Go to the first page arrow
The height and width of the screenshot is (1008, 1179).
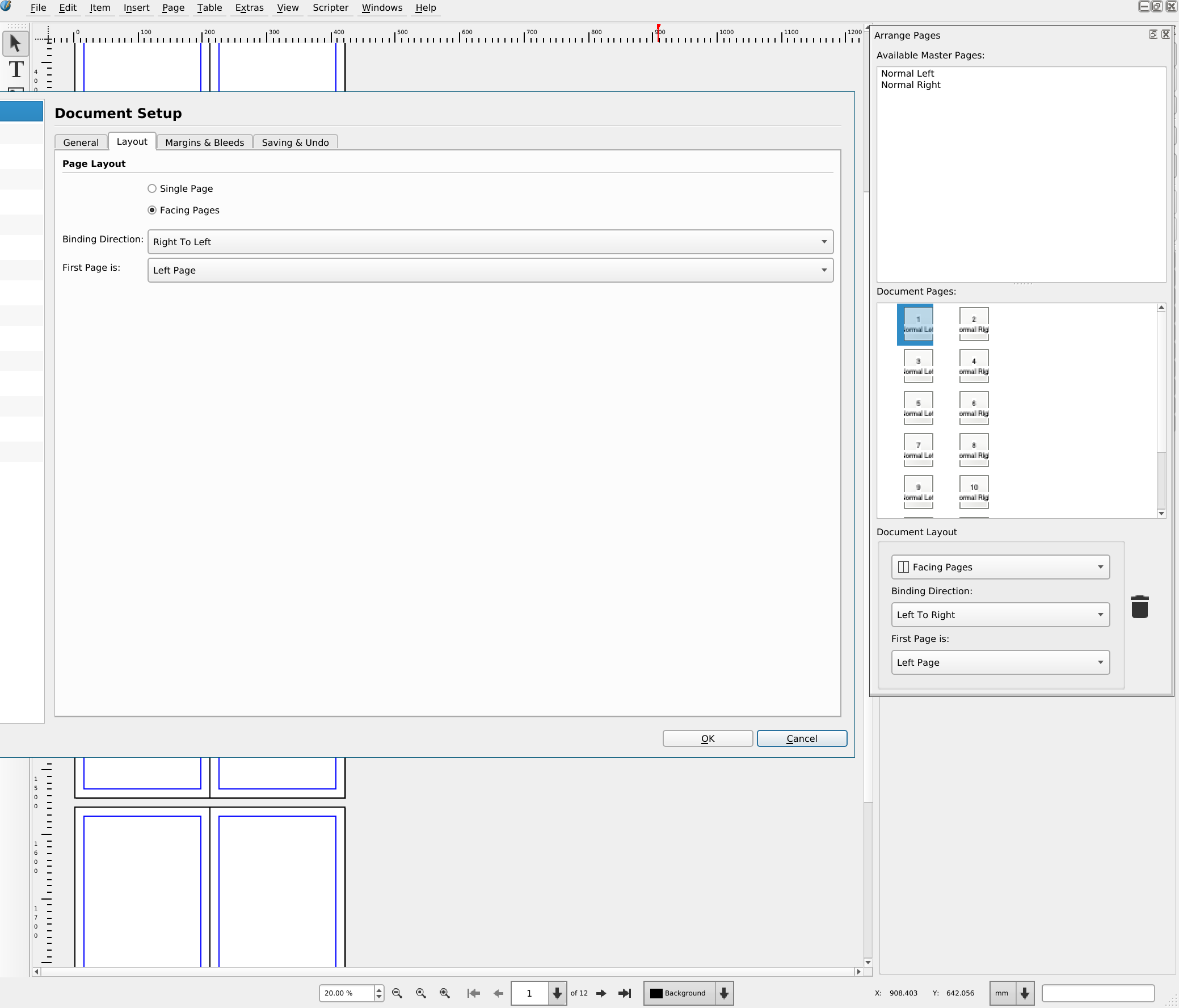[473, 993]
